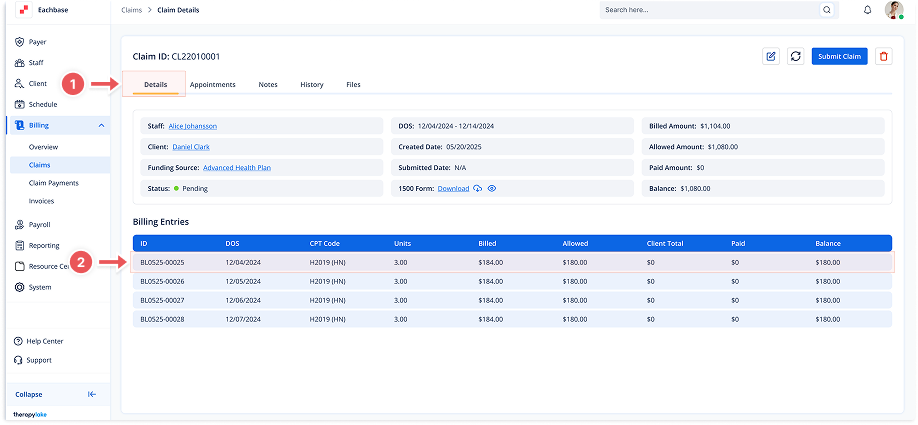Preview 1500 Form with eye icon
Viewport: 918px width, 425px height.
pos(492,188)
